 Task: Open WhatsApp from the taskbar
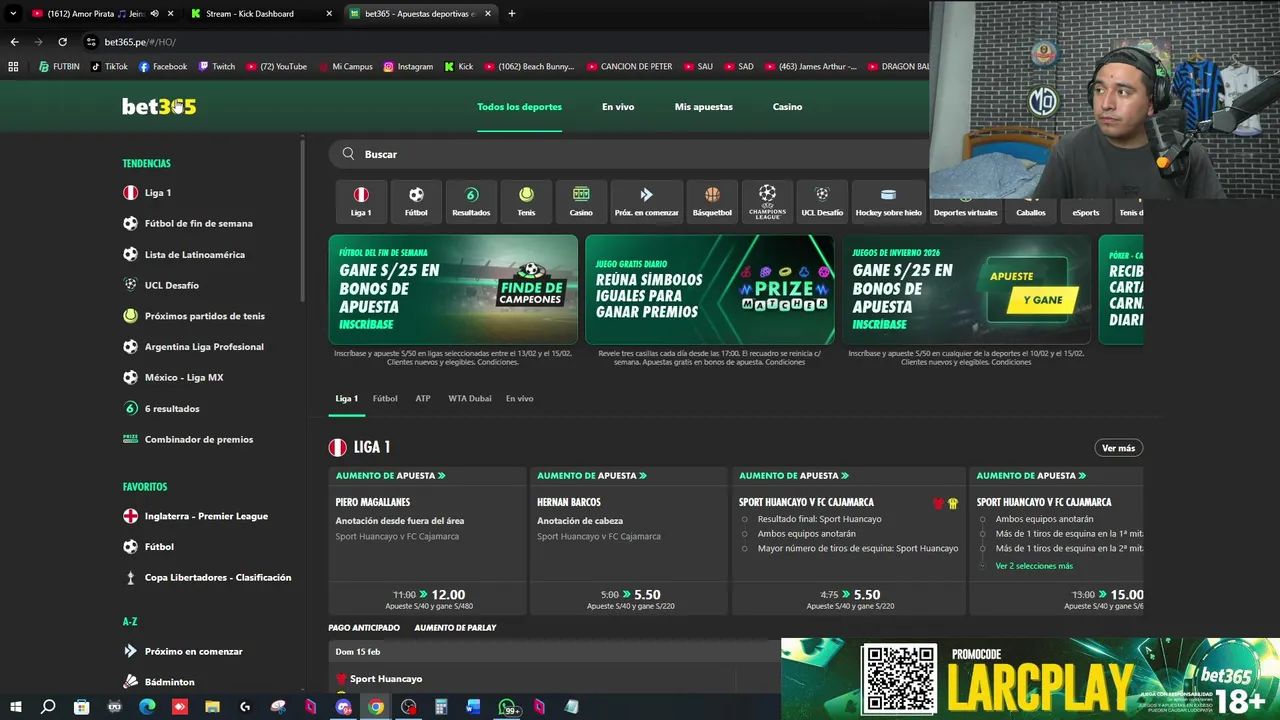point(507,707)
